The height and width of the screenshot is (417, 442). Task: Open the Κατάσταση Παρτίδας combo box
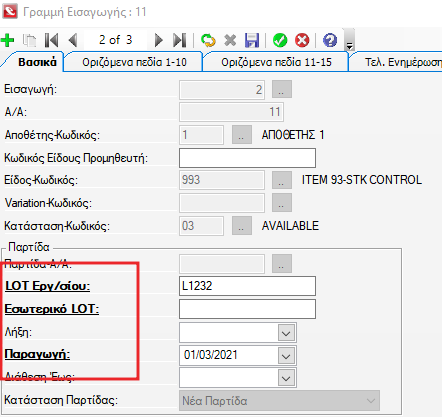(x=279, y=401)
